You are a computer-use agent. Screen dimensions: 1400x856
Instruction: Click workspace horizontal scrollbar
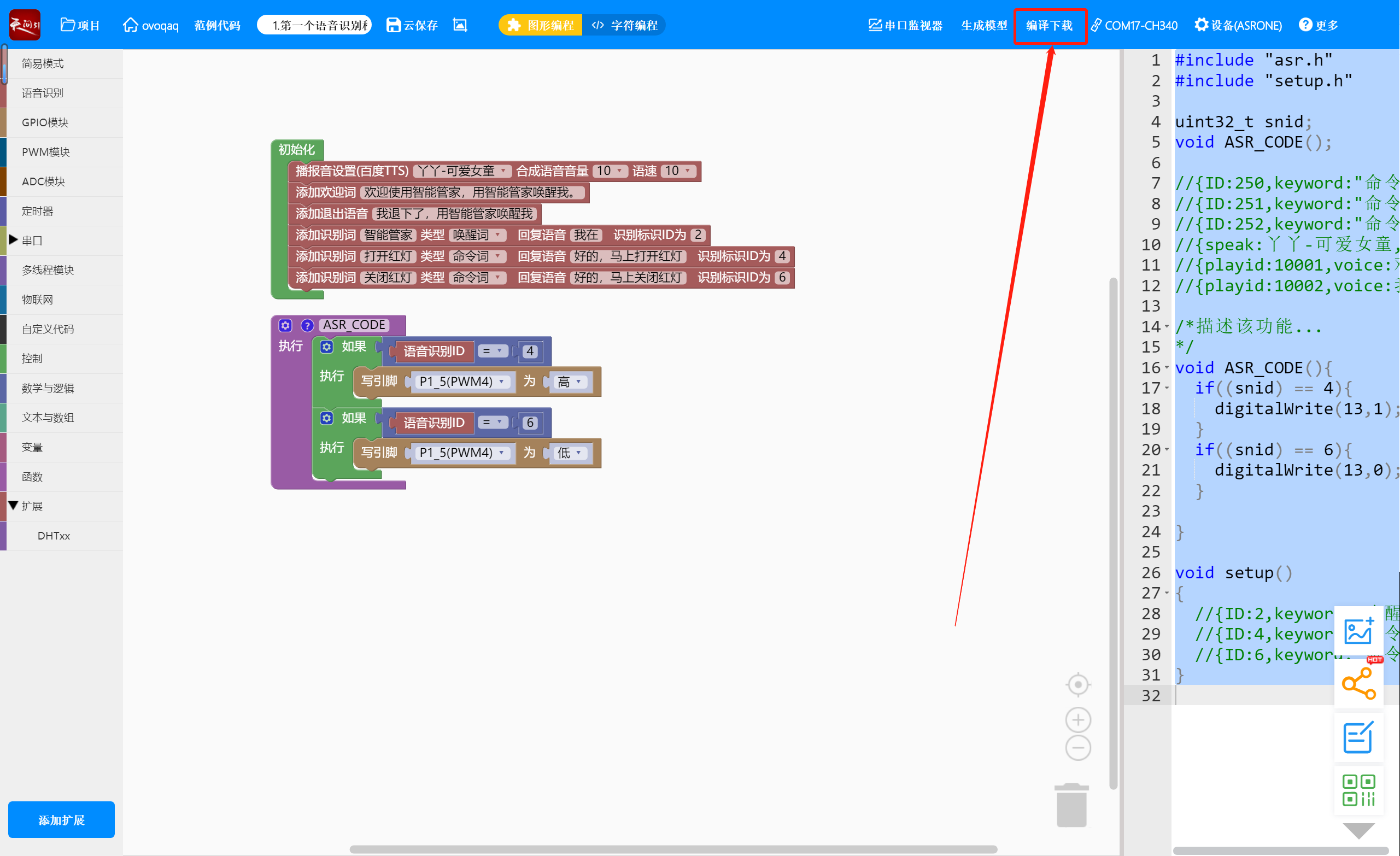[673, 849]
